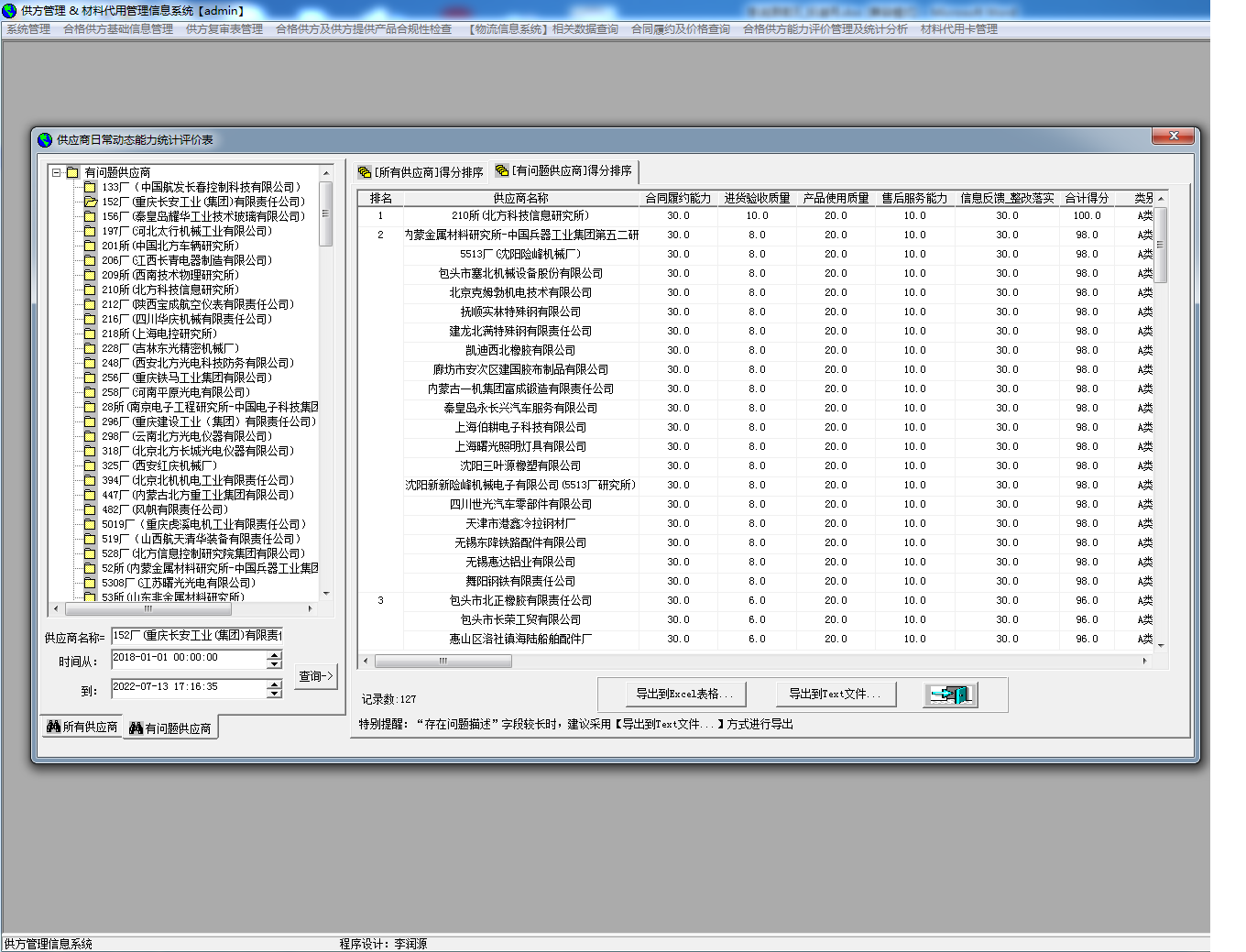Click the main window globe app icon
This screenshot has height=952, width=1246.
pyautogui.click(x=9, y=11)
